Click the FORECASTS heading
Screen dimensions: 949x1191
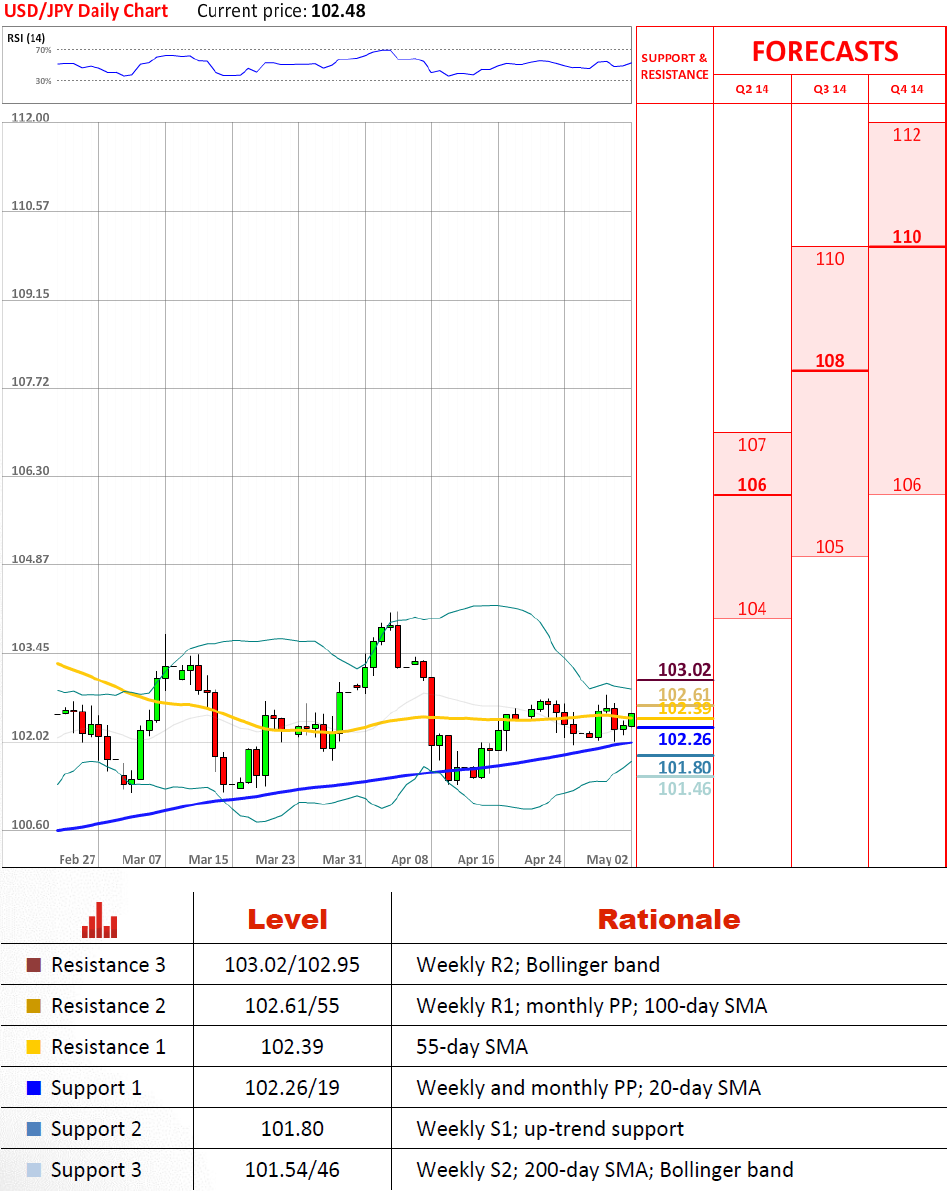click(x=825, y=51)
